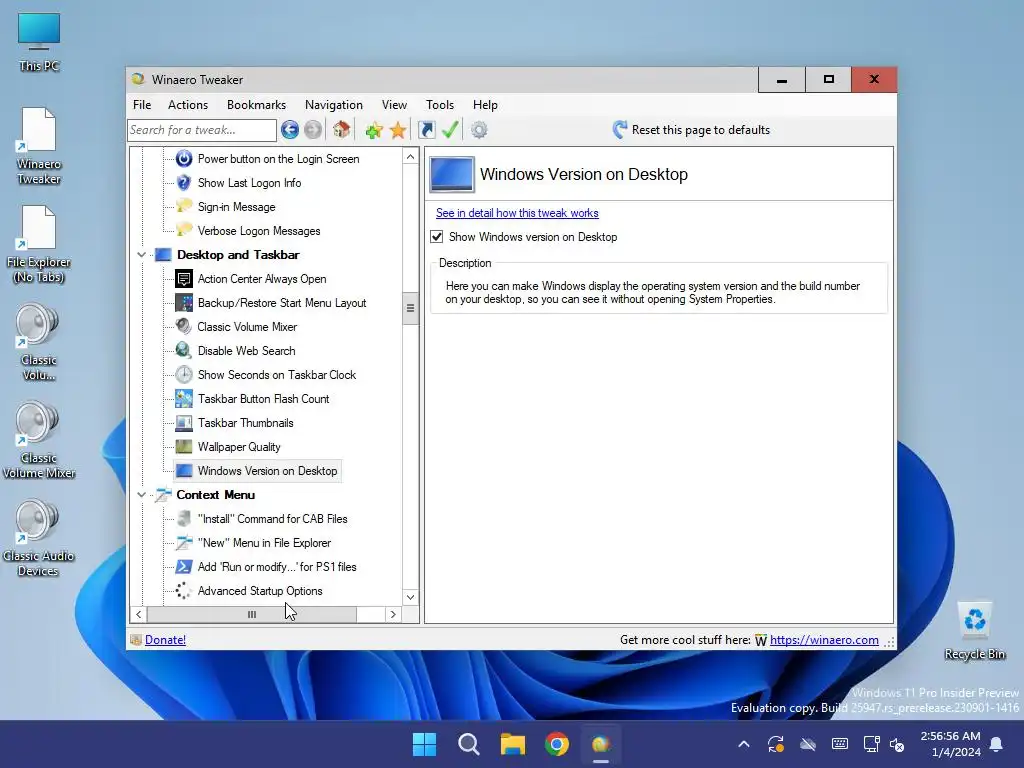Click the Wallpaper Quality icon

click(x=184, y=447)
